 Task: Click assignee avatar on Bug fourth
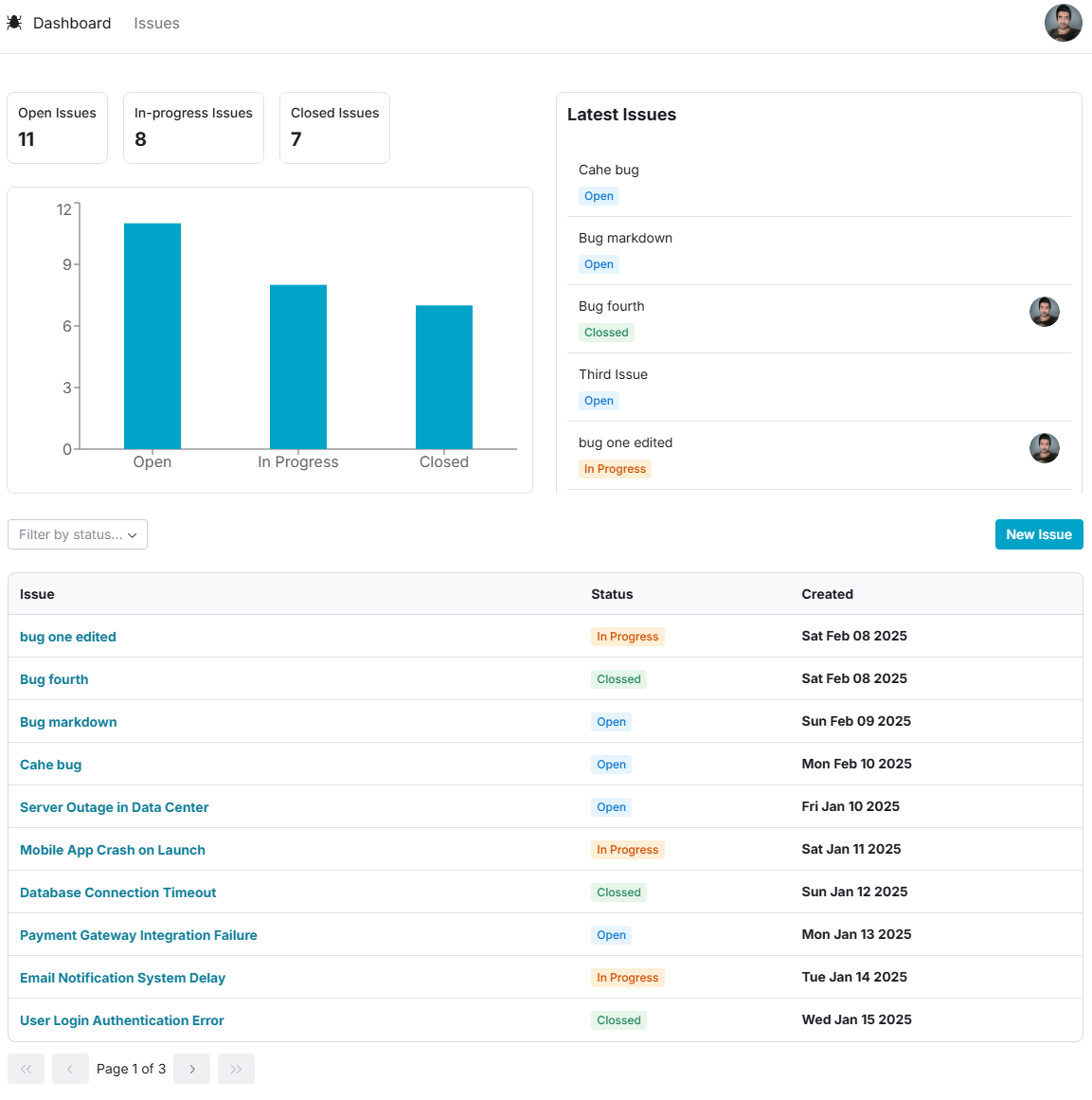pyautogui.click(x=1044, y=312)
